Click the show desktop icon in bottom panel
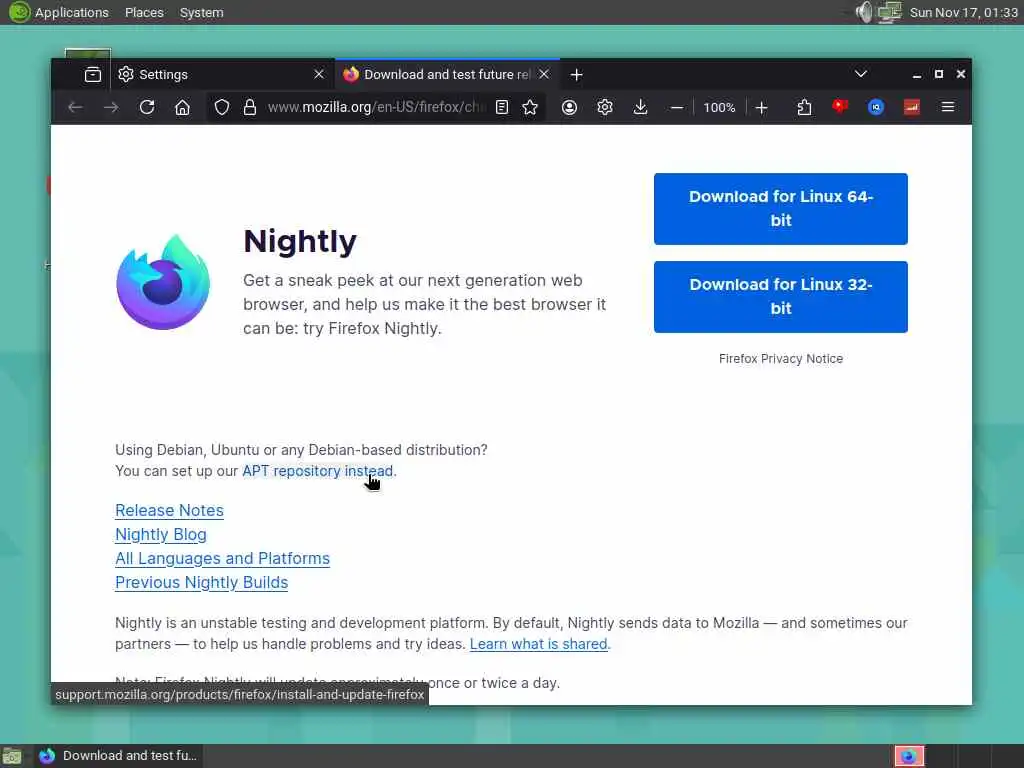The image size is (1024, 768). (12, 756)
